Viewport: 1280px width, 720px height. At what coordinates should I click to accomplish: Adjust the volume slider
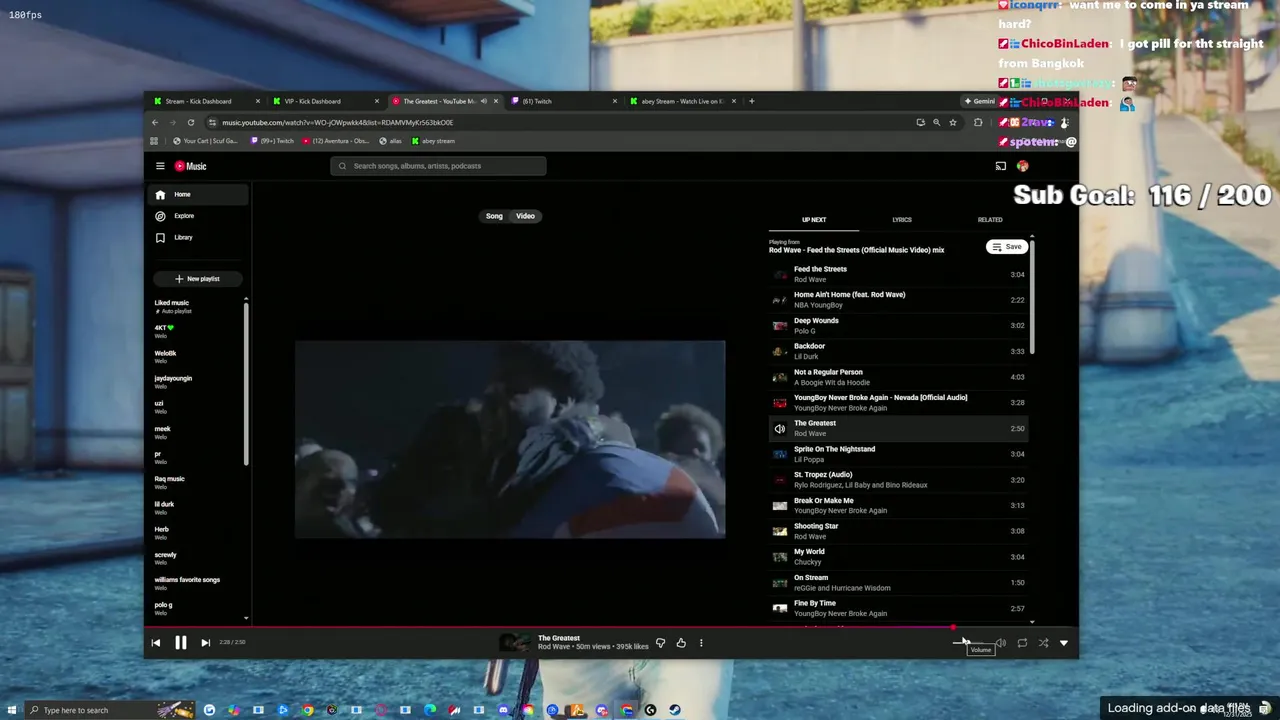point(969,643)
